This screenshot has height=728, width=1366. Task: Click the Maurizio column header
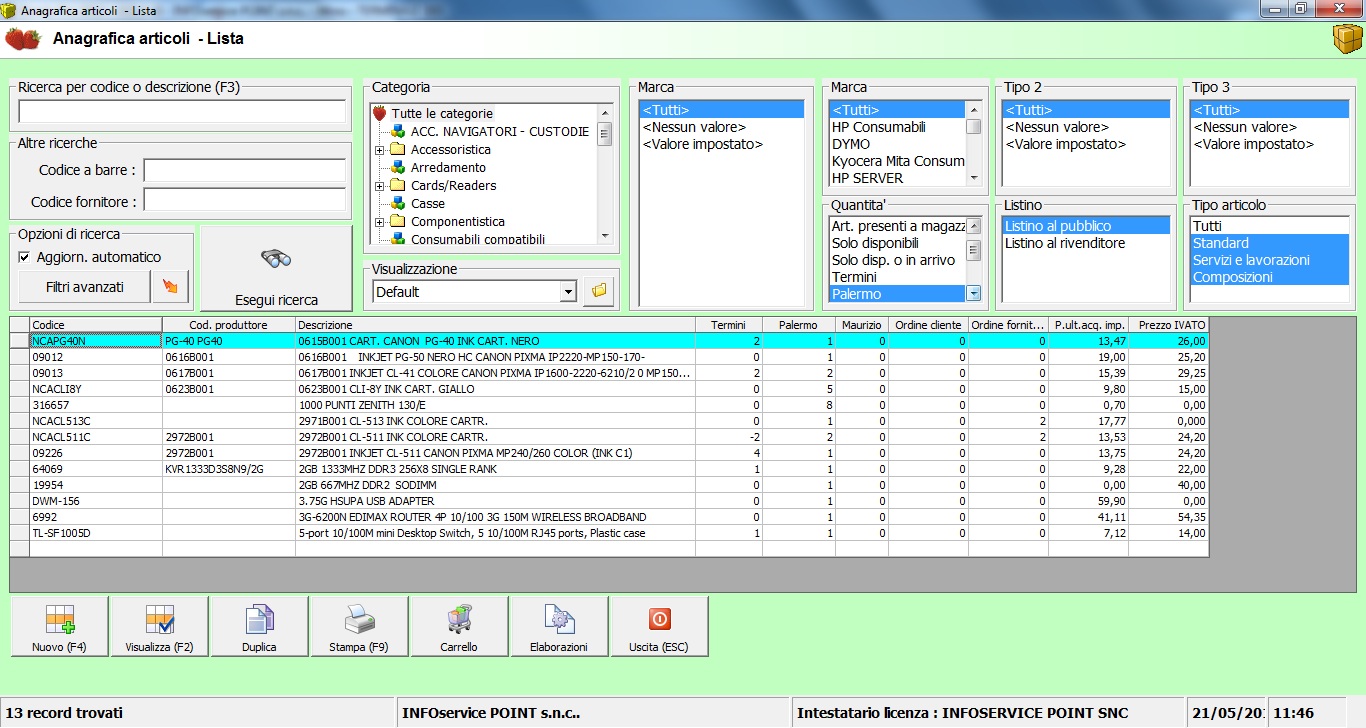[862, 325]
